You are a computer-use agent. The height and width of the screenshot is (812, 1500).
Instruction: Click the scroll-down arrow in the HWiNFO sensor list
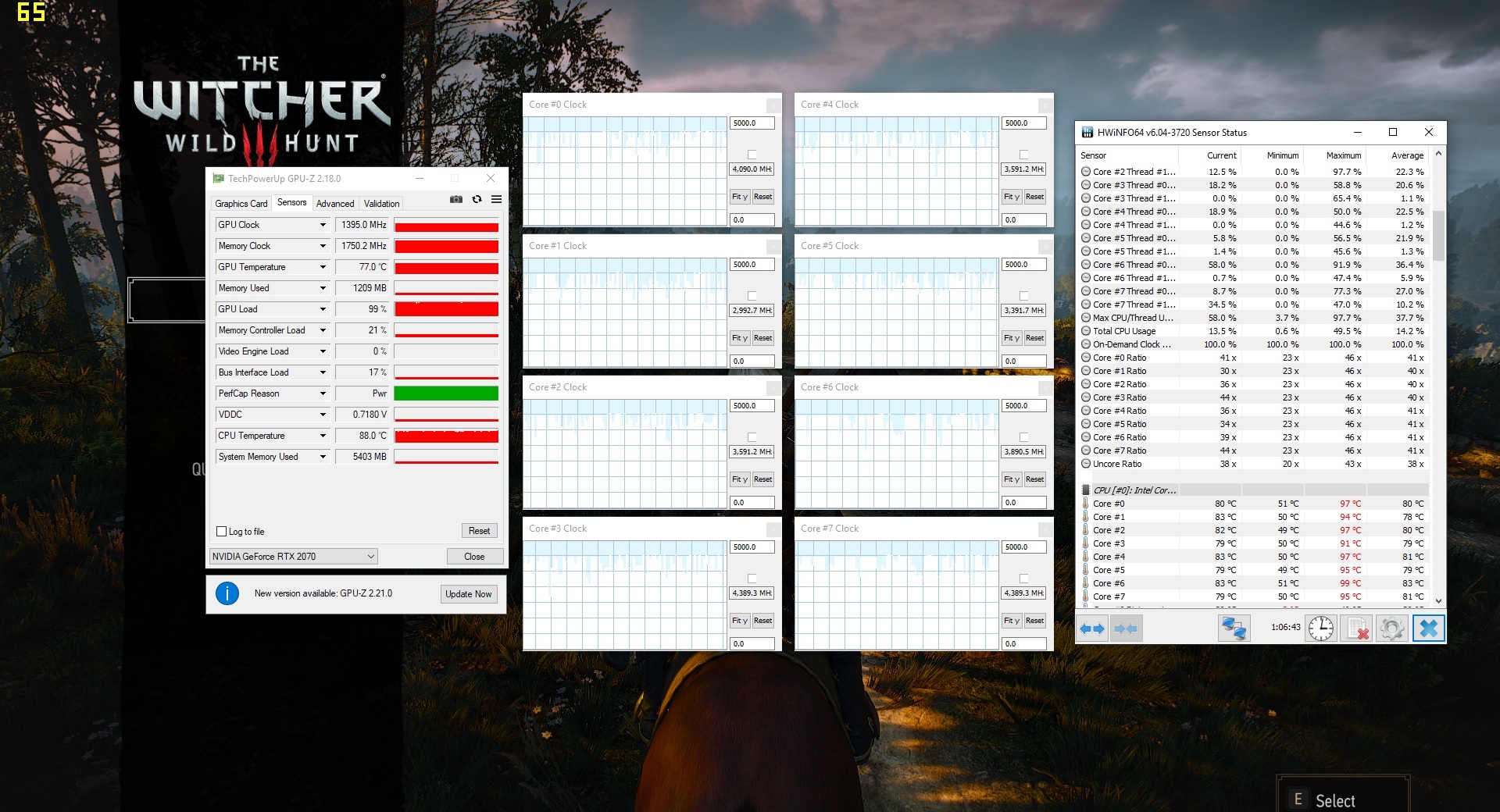click(1438, 600)
